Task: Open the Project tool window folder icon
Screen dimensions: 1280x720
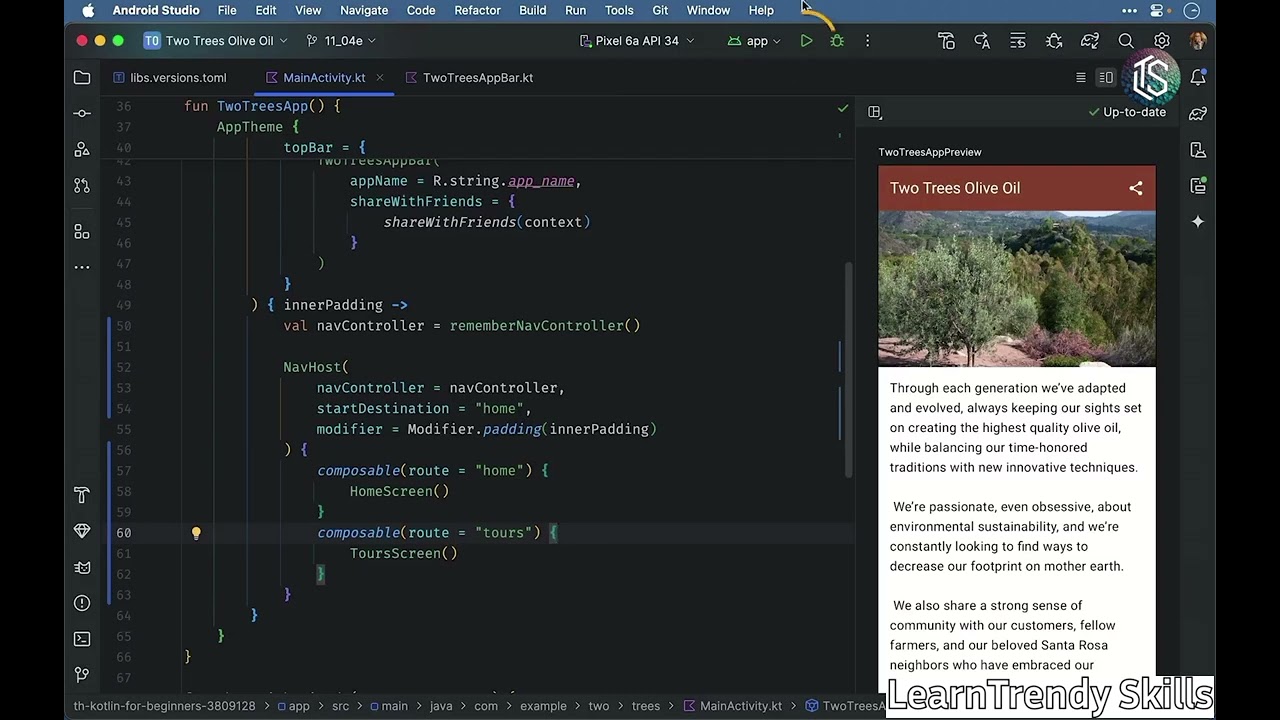Action: coord(82,77)
